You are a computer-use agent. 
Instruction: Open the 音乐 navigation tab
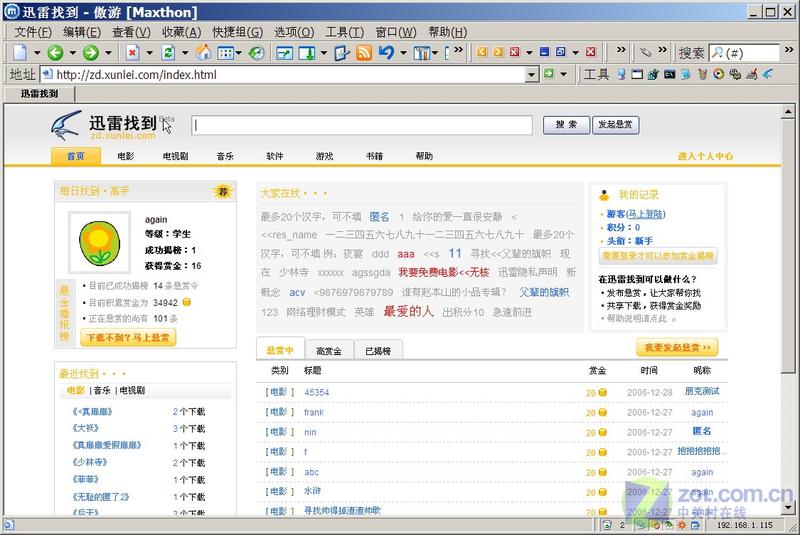click(225, 156)
